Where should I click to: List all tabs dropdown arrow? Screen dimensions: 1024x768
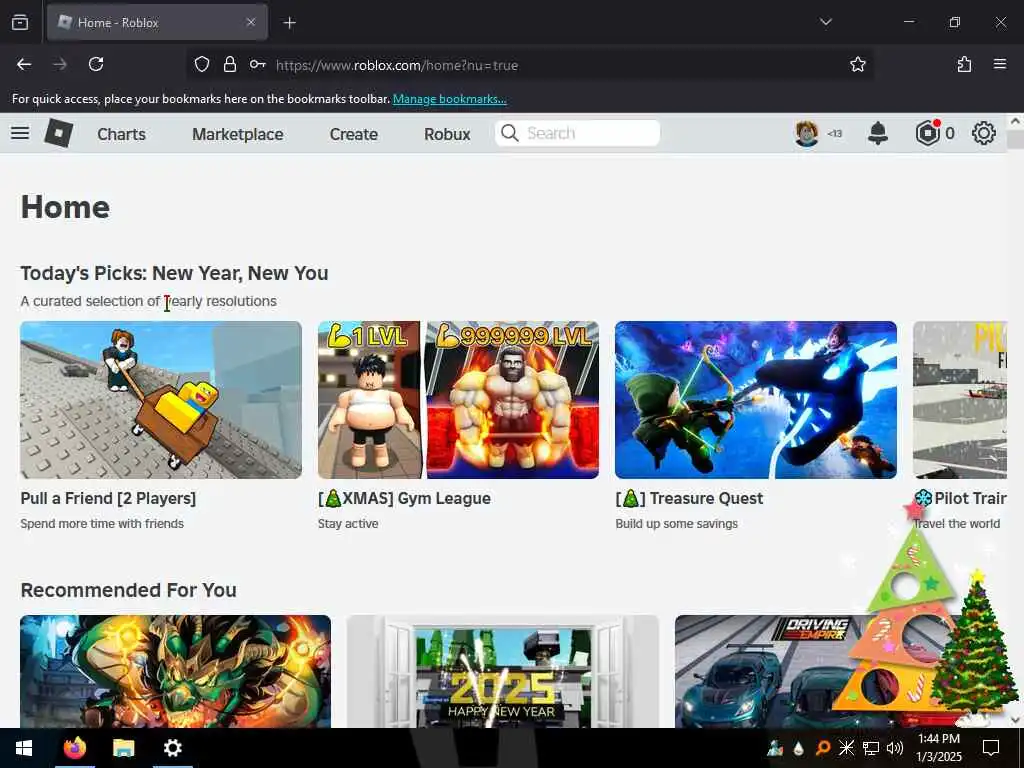point(825,22)
